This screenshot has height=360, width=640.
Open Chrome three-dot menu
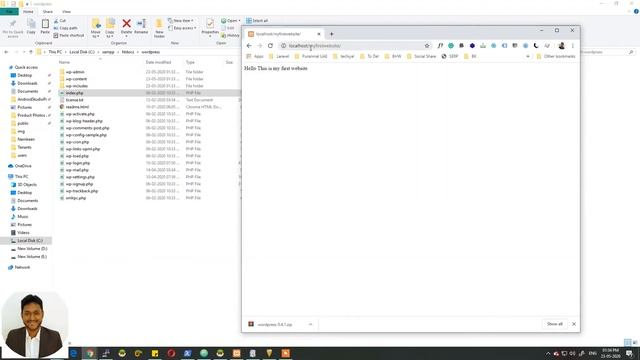[x=573, y=46]
